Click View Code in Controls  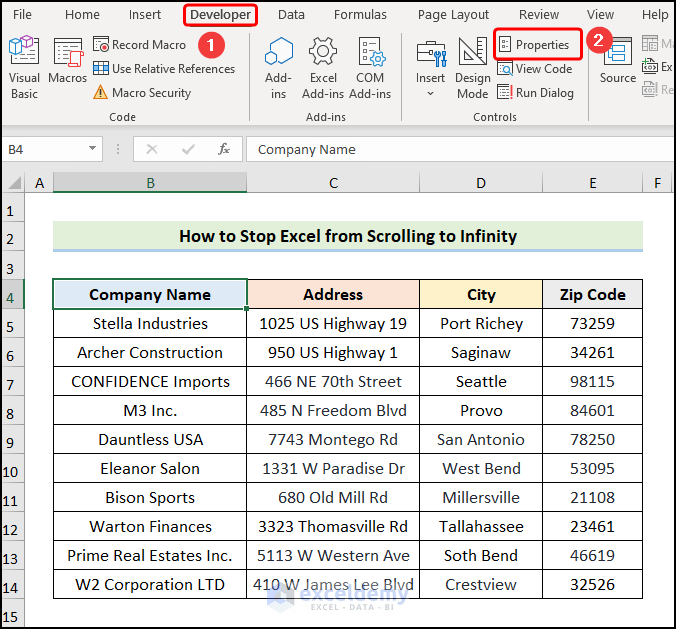coord(535,69)
